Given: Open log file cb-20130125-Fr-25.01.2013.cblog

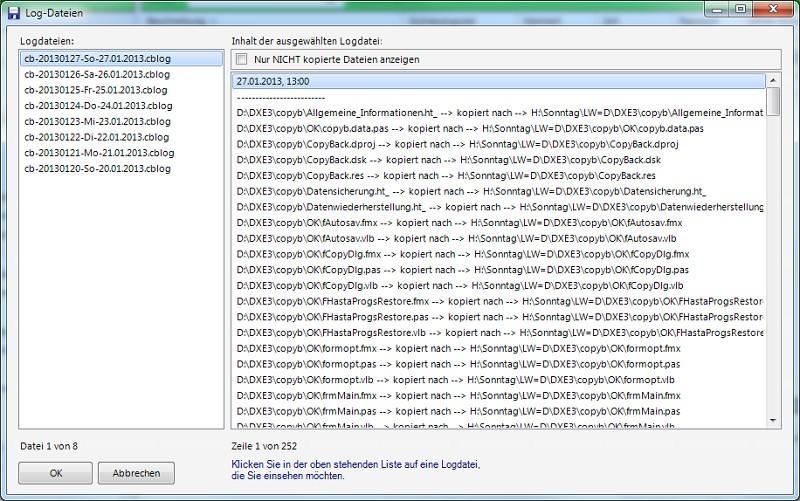Looking at the screenshot, I should 95,90.
